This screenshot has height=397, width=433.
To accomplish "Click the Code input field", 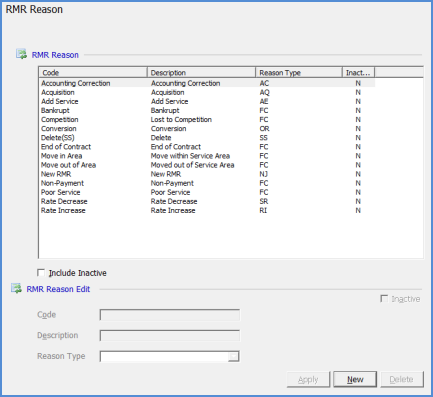I will 170,315.
